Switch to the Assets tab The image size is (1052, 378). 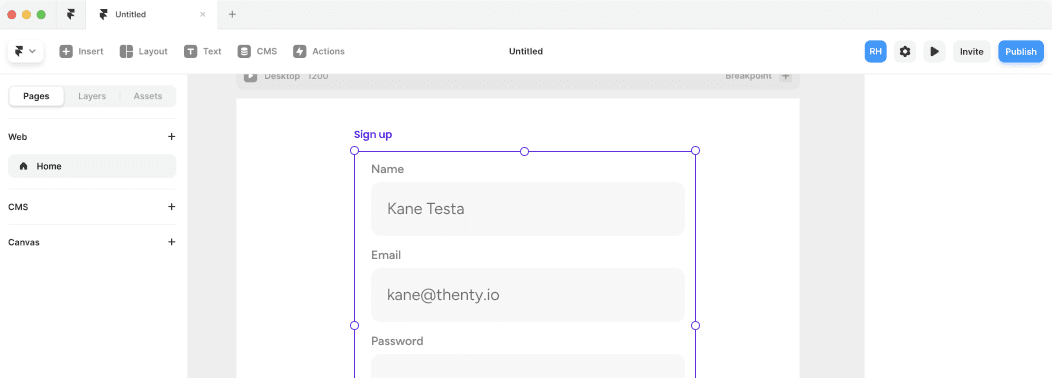coord(148,96)
